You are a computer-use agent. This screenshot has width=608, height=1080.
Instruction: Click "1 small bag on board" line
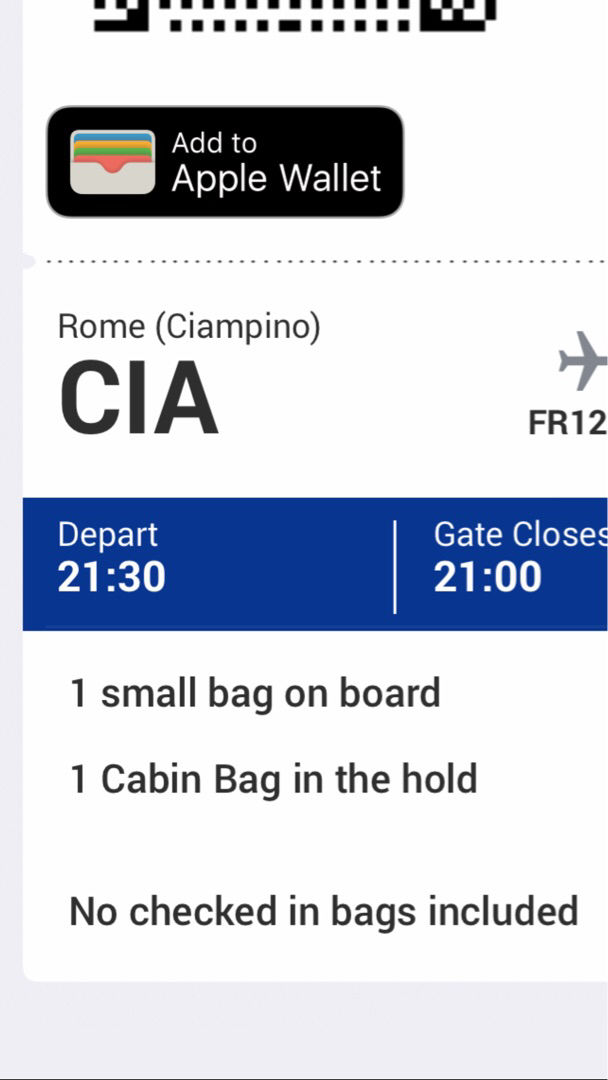pyautogui.click(x=255, y=693)
